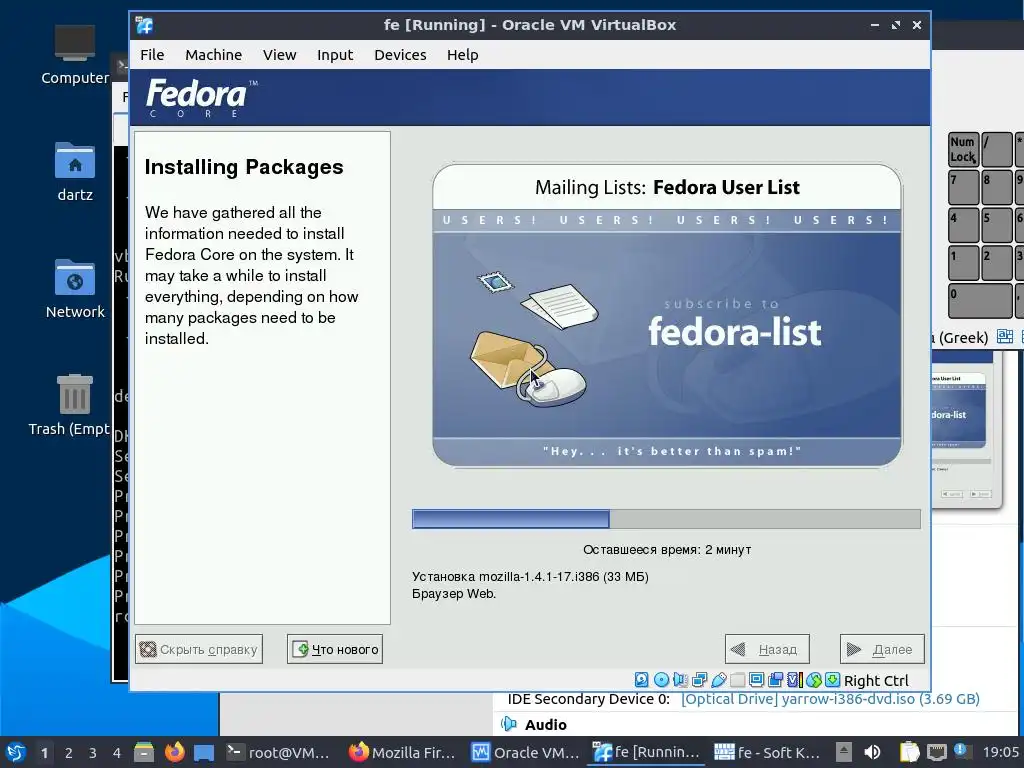Click the numpad 5 key on soft keyboard
The width and height of the screenshot is (1024, 768).
pos(997,225)
